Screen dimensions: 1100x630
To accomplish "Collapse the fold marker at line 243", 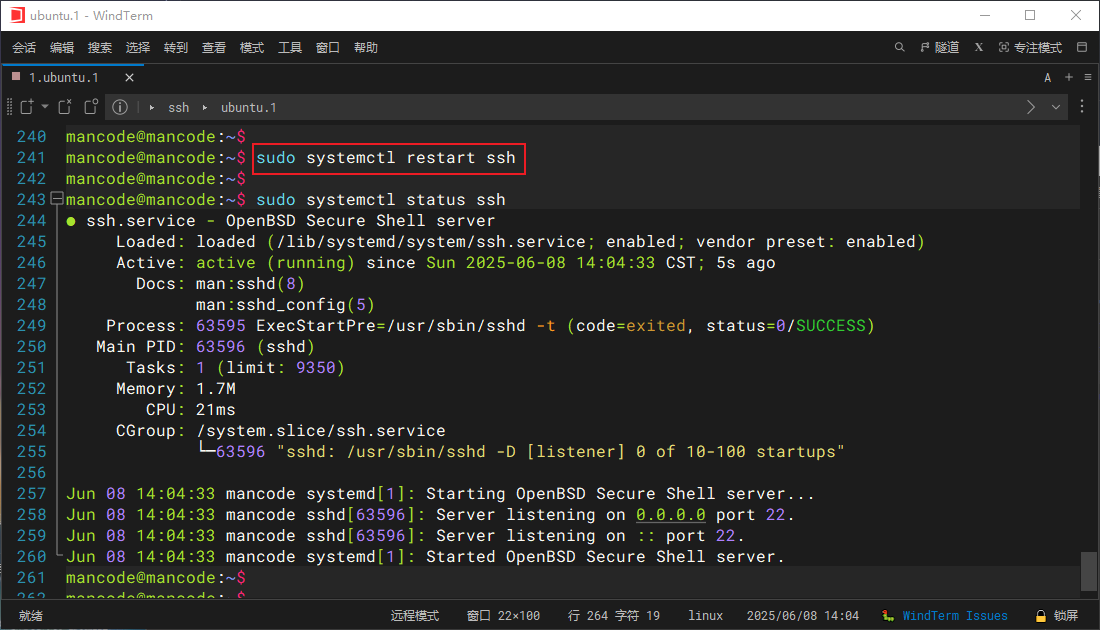I will (x=56, y=199).
